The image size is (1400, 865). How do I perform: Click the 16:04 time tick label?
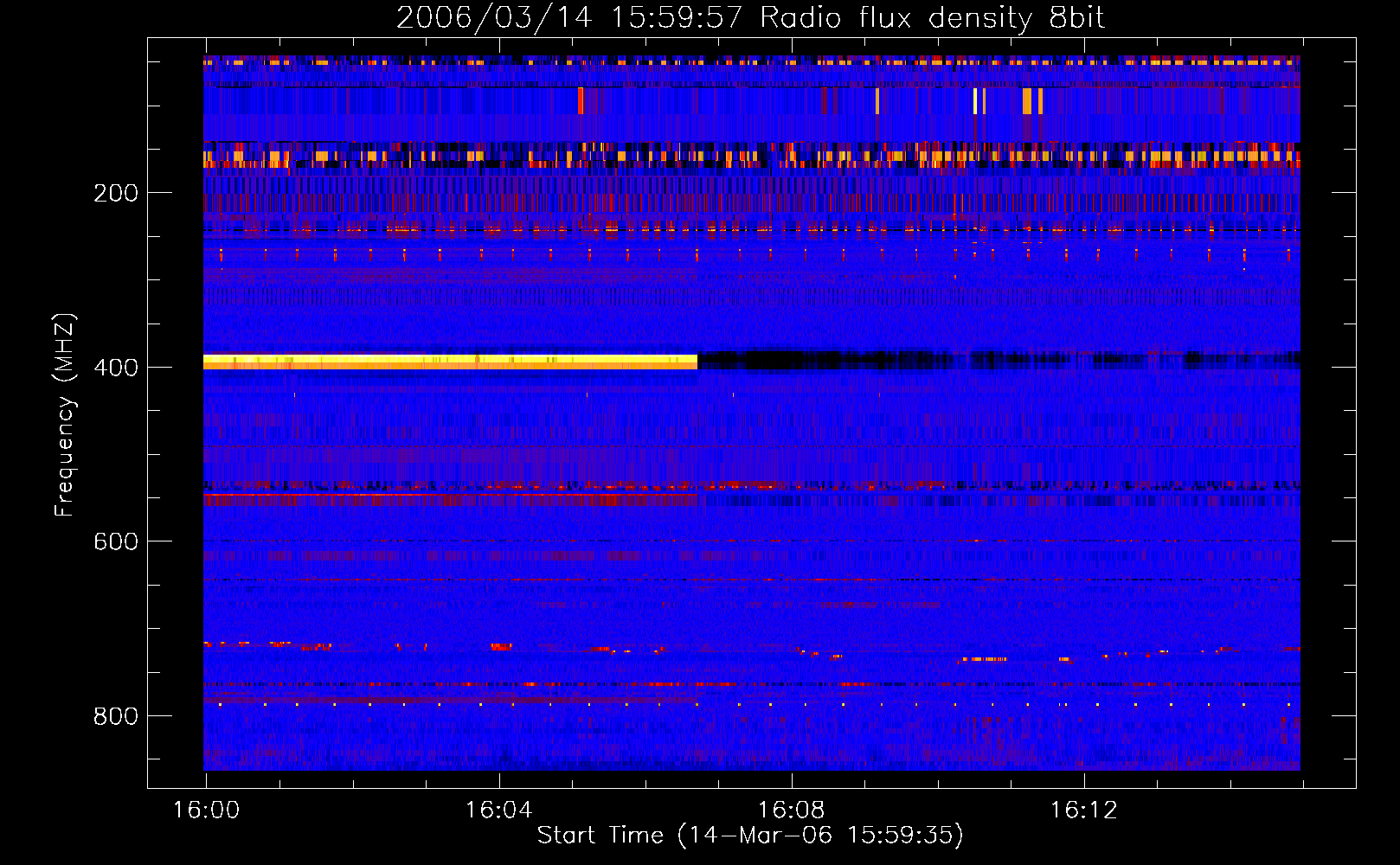pyautogui.click(x=498, y=811)
